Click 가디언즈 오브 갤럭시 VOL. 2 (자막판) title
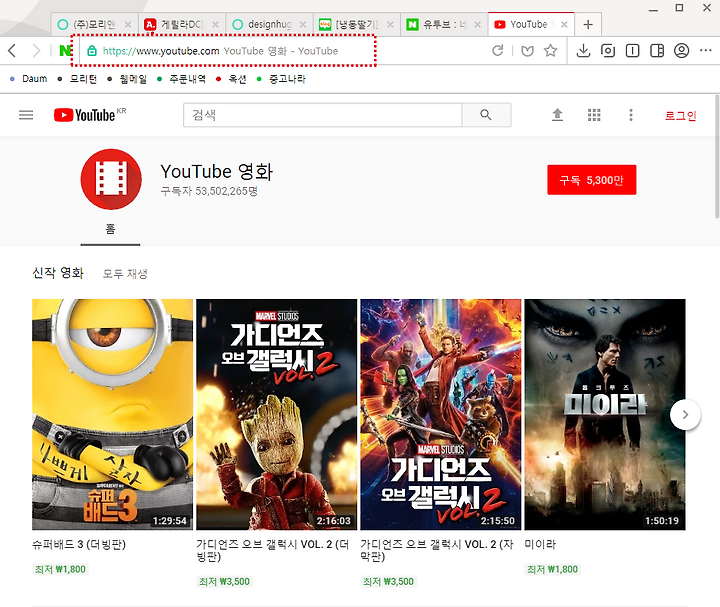 pos(437,551)
